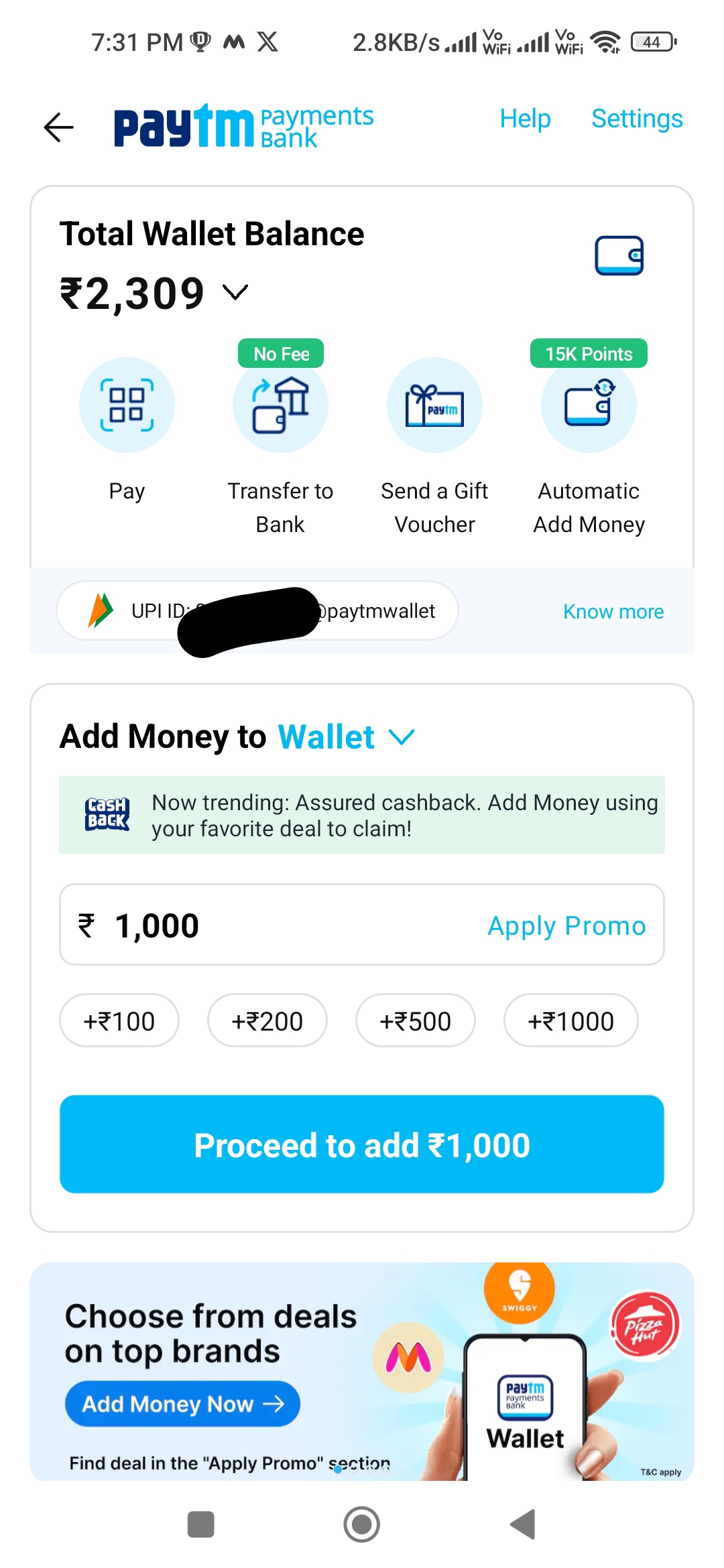Open the Help menu
This screenshot has width=724, height=1568.
(525, 119)
